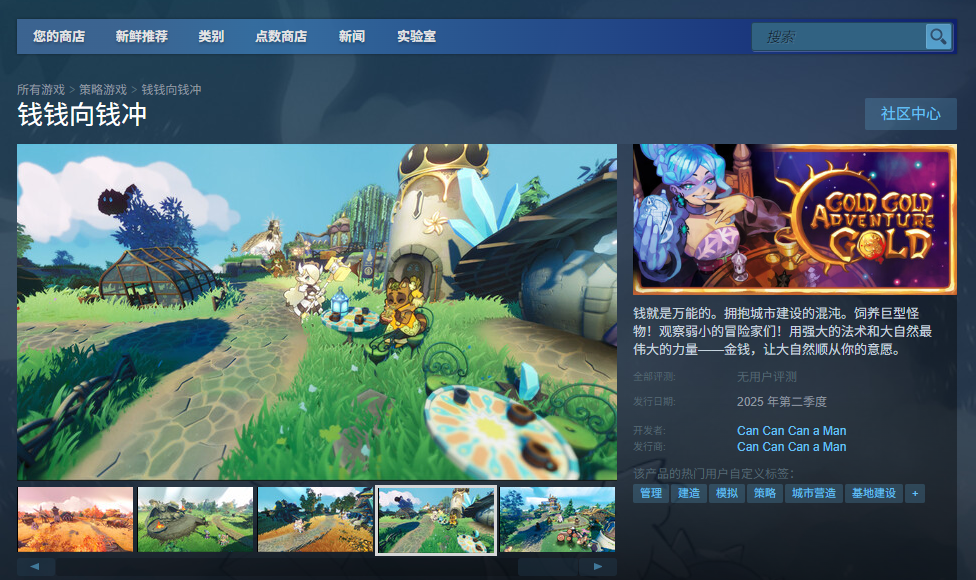Open the 社区中心 community hub button
Image resolution: width=976 pixels, height=580 pixels.
point(910,114)
